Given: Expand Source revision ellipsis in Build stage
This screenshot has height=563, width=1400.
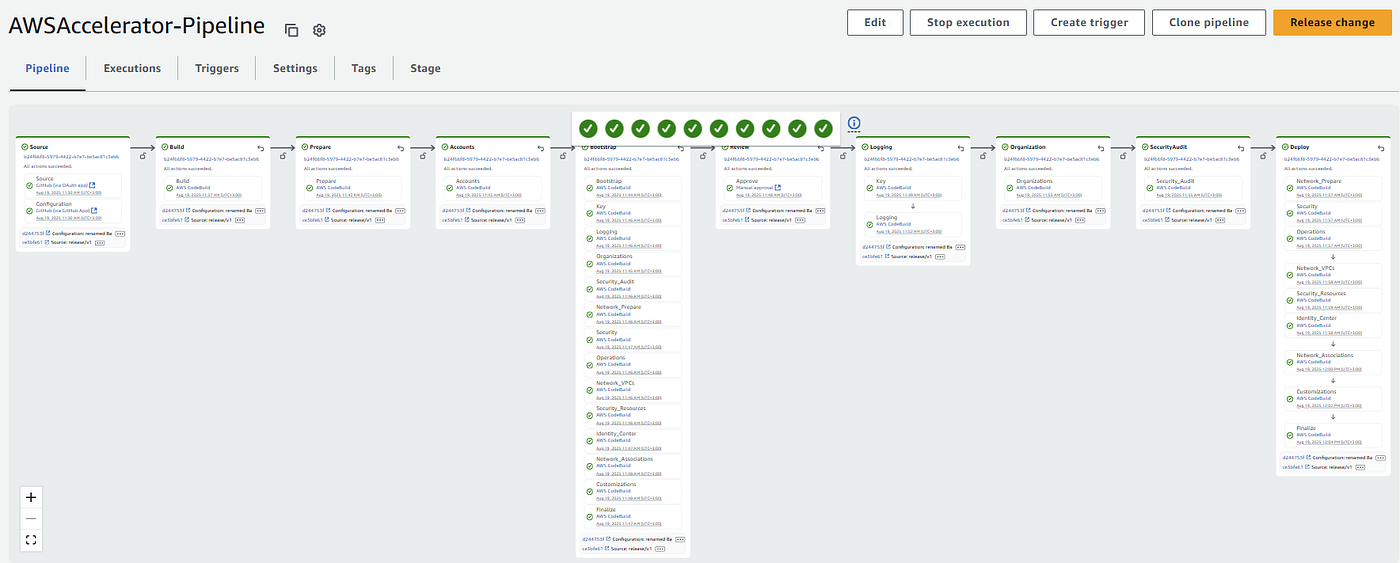Looking at the screenshot, I should tap(239, 220).
